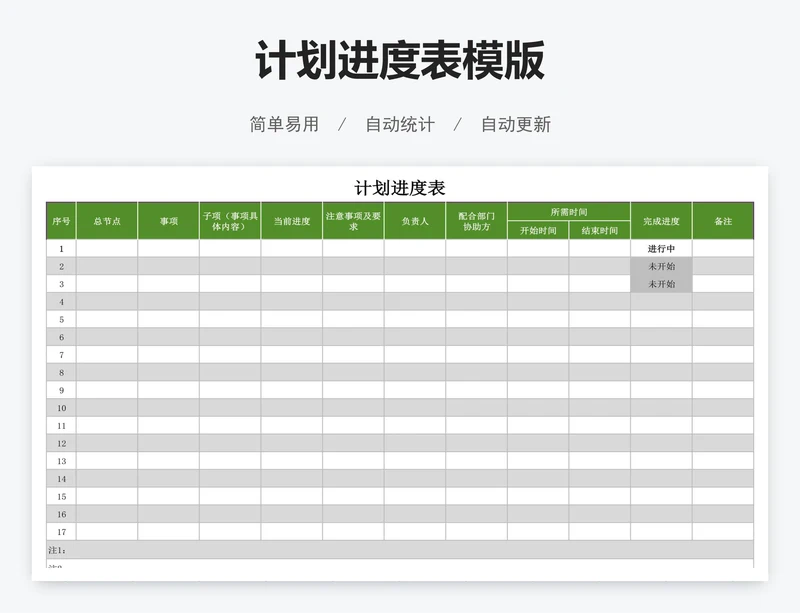Select the 总节点 header cell
The height and width of the screenshot is (613, 800).
pyautogui.click(x=107, y=221)
